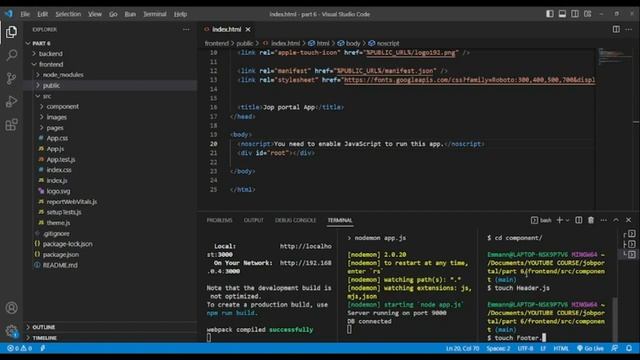This screenshot has width=640, height=360.
Task: Split the terminal
Action: point(578,220)
